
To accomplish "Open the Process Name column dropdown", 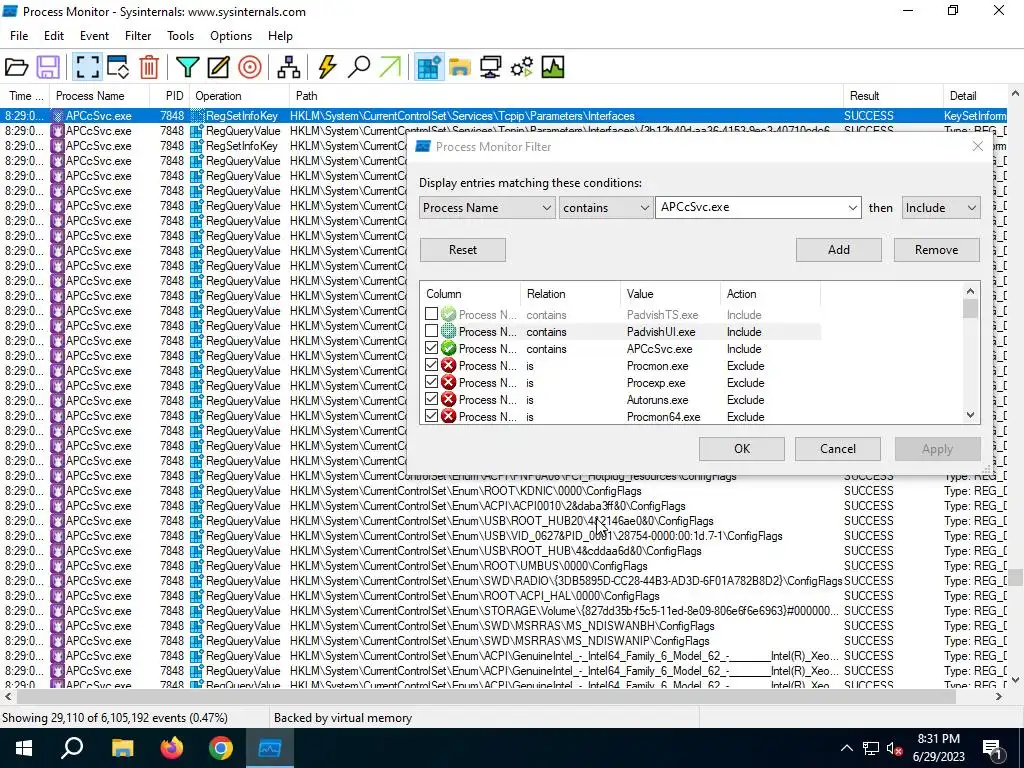I will point(487,208).
